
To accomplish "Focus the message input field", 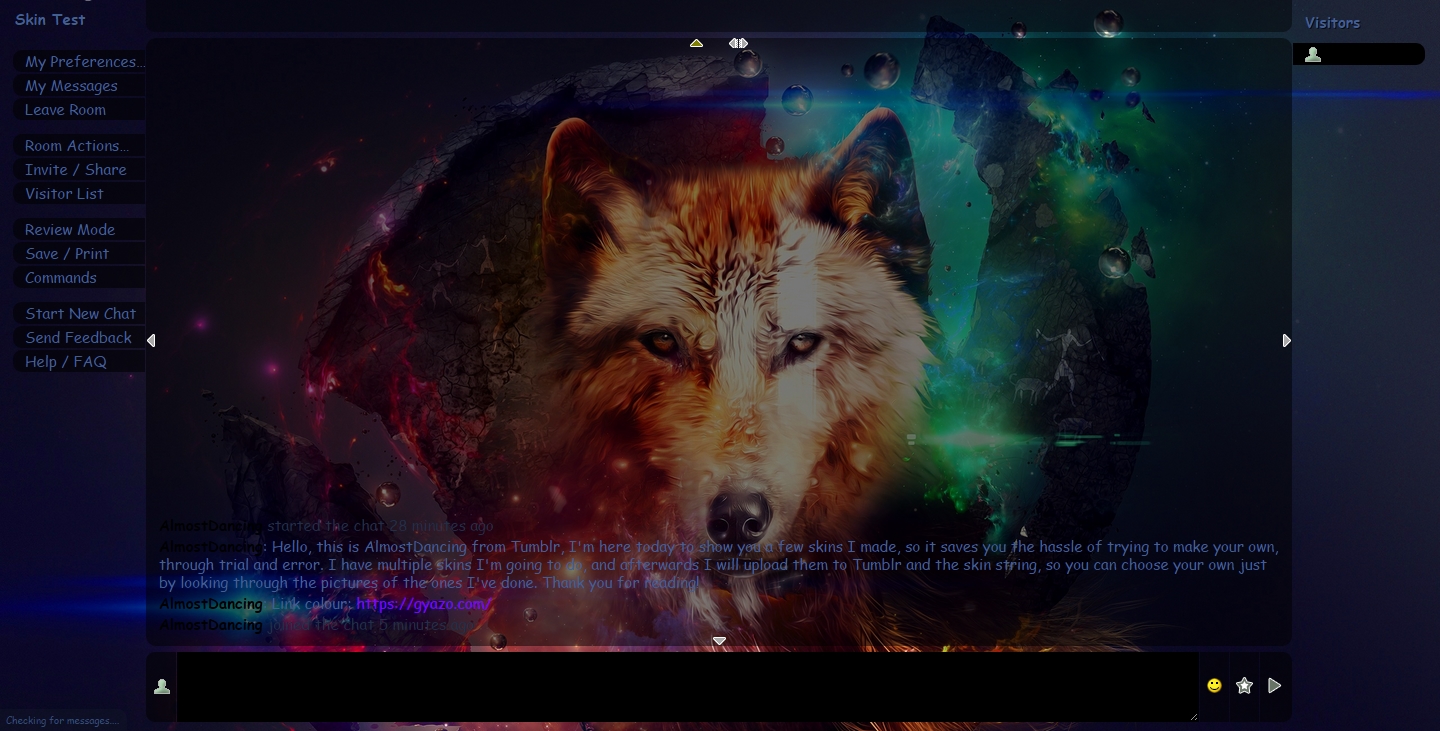I will point(687,686).
